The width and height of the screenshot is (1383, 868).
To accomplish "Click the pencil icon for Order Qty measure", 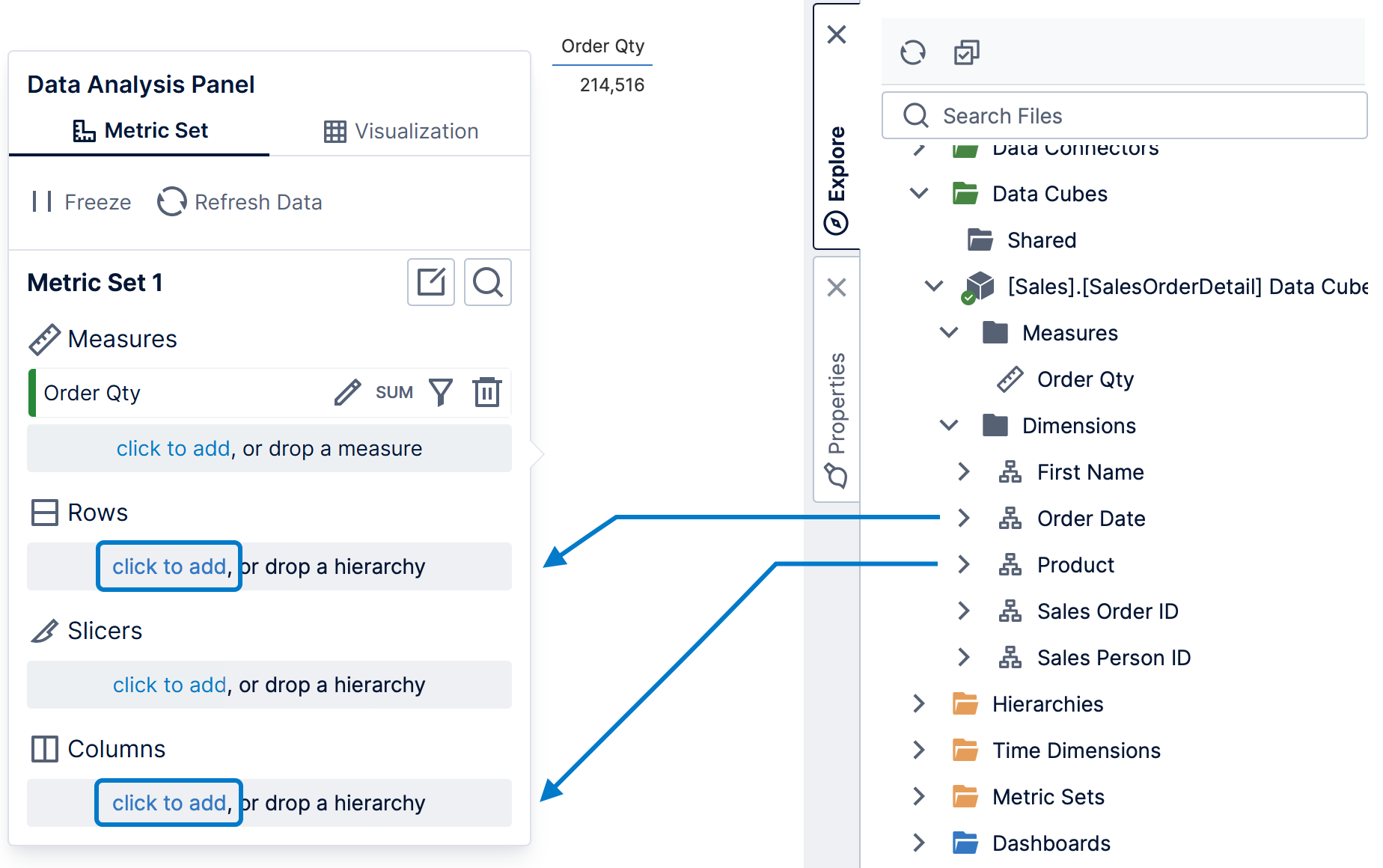I will click(x=347, y=392).
